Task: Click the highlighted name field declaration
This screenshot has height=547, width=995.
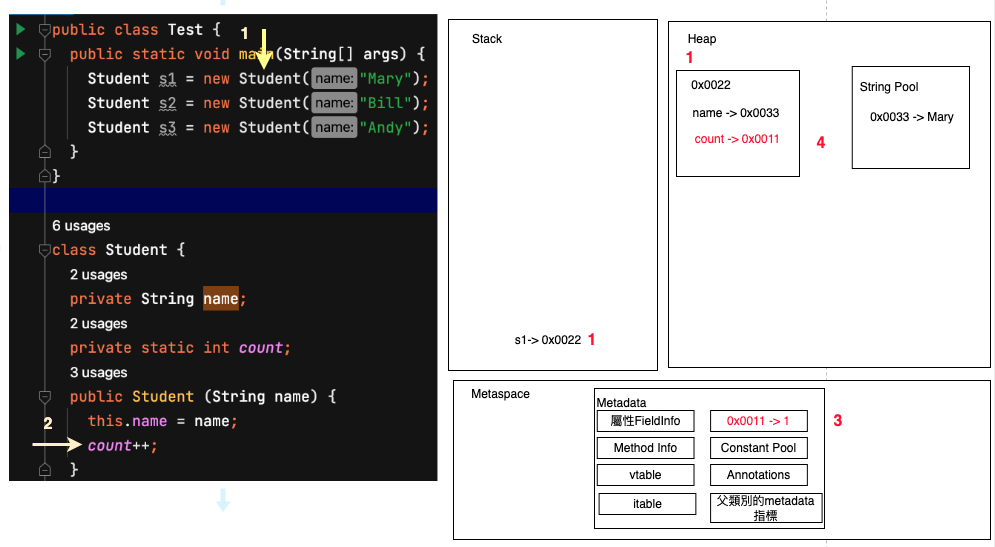Action: (x=221, y=299)
